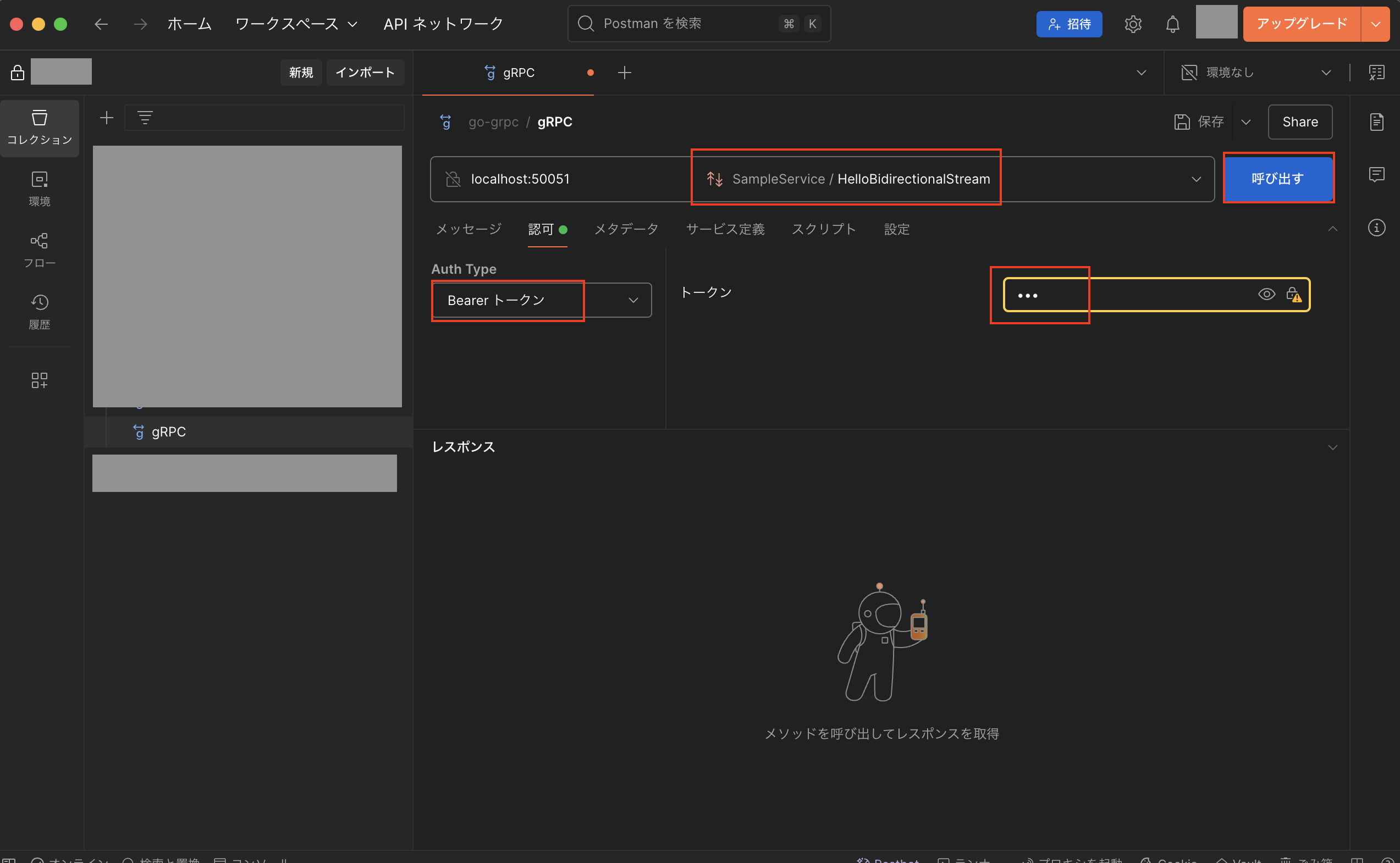
Task: Click the Share button
Action: 1300,122
